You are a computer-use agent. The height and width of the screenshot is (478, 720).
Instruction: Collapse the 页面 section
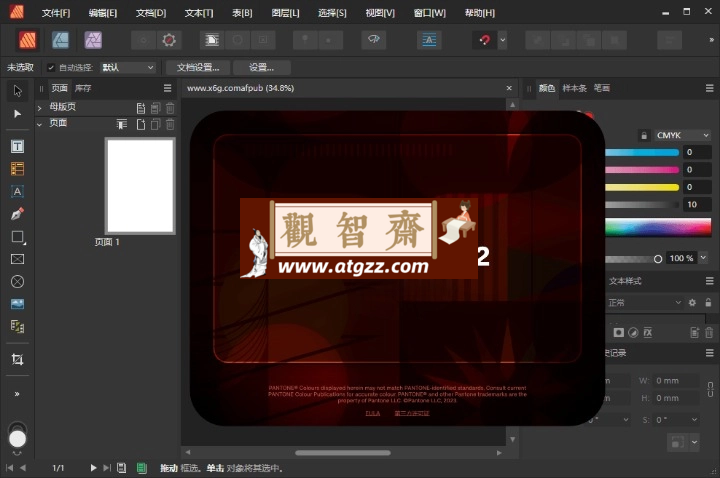(x=39, y=124)
